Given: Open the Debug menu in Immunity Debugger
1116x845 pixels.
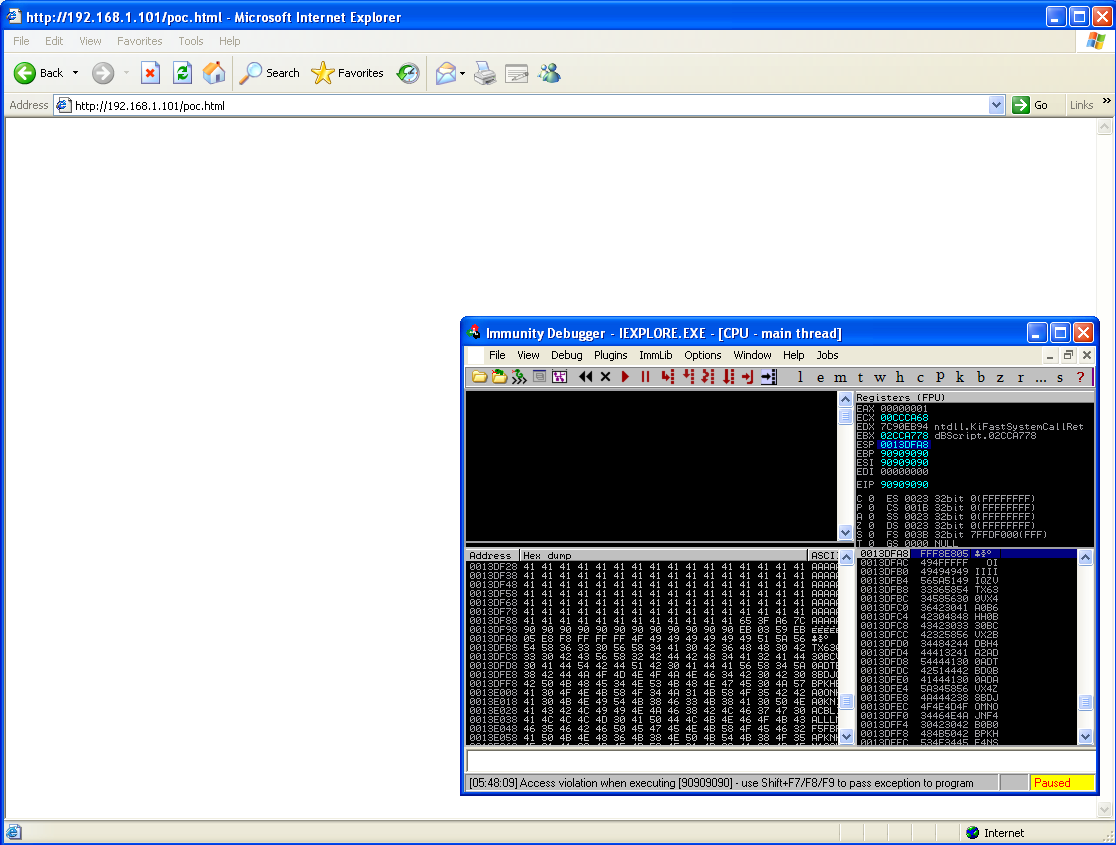Looking at the screenshot, I should tap(567, 355).
